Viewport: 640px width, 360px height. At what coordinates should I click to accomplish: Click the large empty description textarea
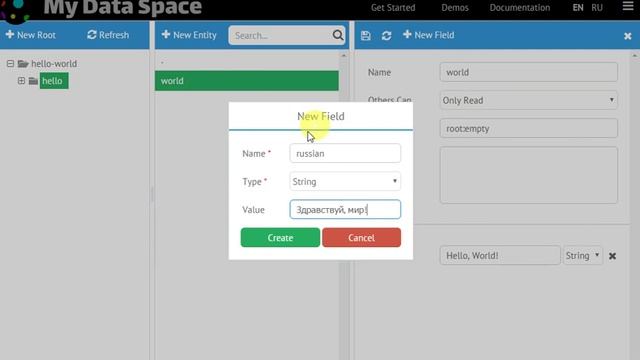(529, 175)
